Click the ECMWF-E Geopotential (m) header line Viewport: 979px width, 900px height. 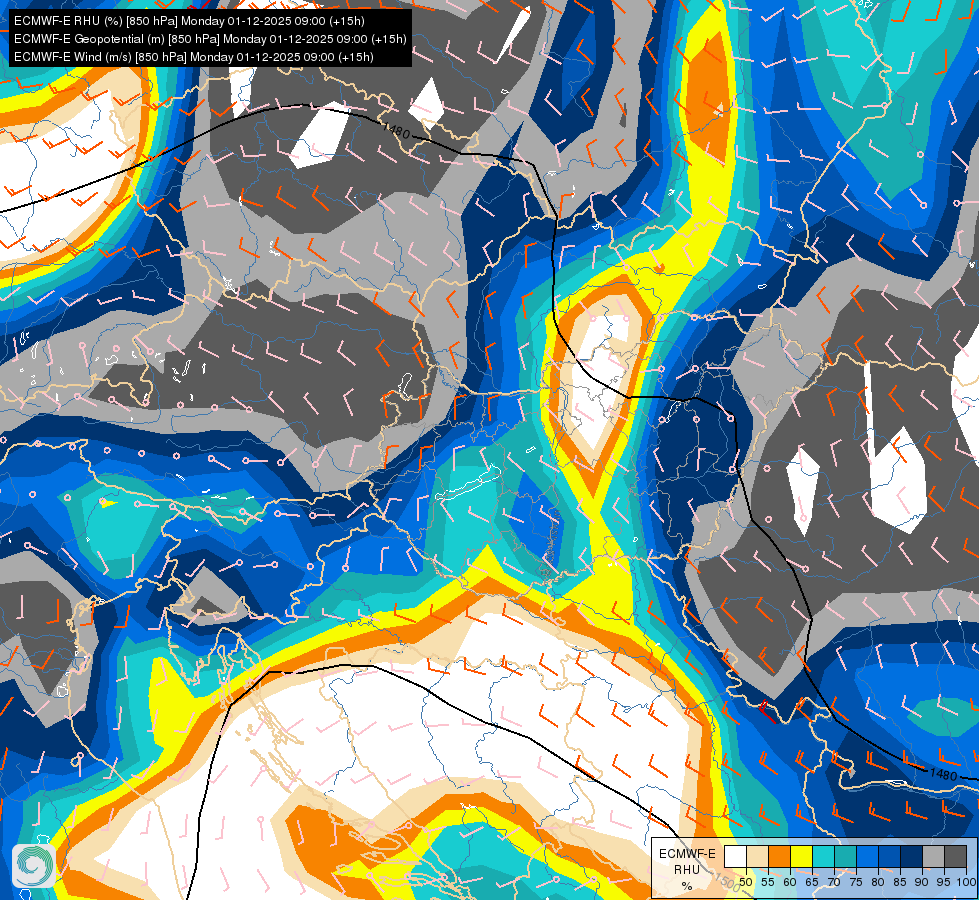[x=210, y=39]
